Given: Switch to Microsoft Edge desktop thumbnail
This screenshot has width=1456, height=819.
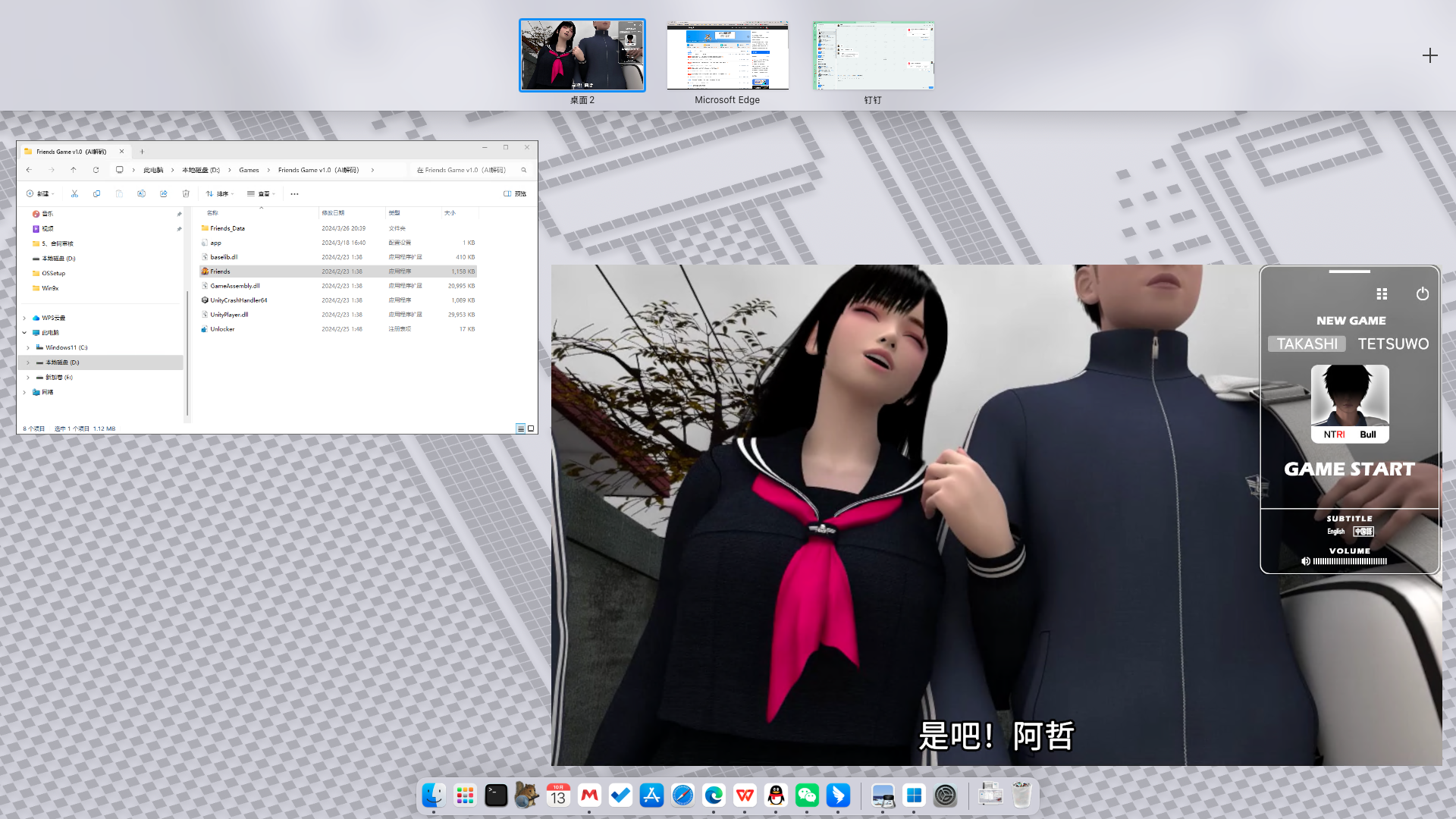Looking at the screenshot, I should [727, 55].
